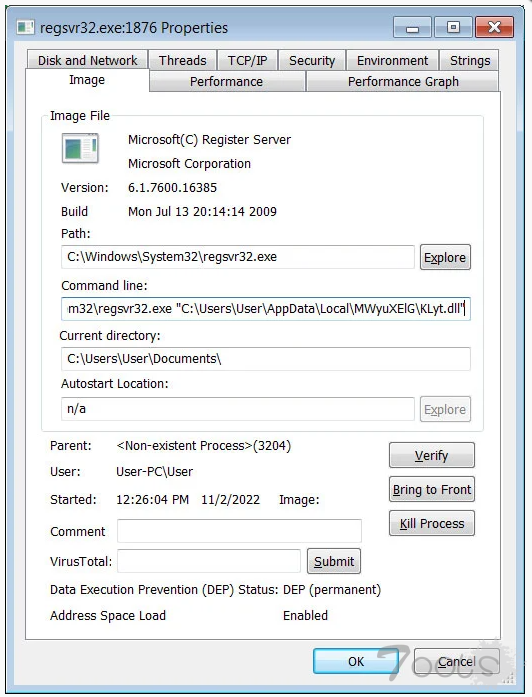532x697 pixels.
Task: View the Environment tab
Action: coord(392,60)
